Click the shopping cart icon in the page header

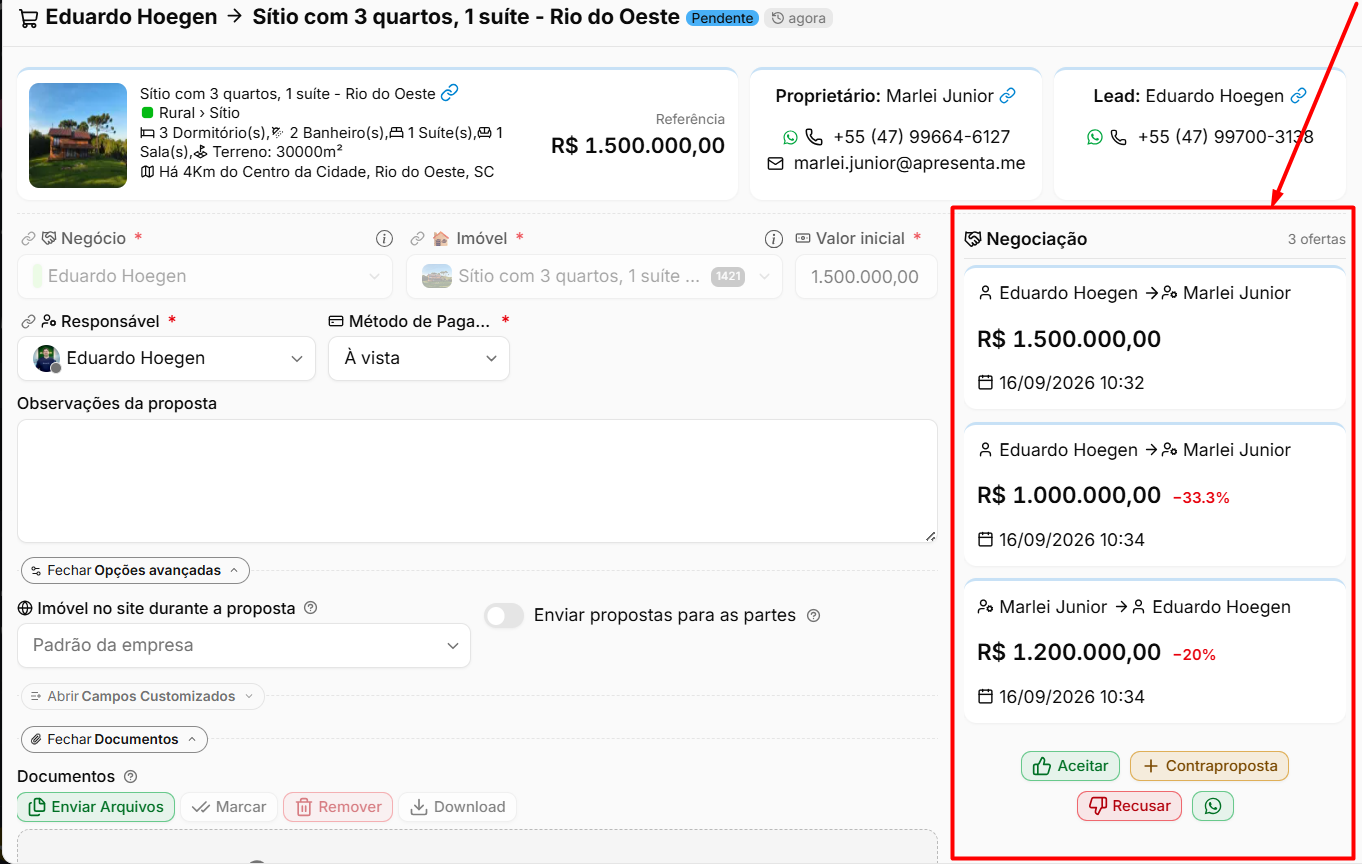coord(29,18)
